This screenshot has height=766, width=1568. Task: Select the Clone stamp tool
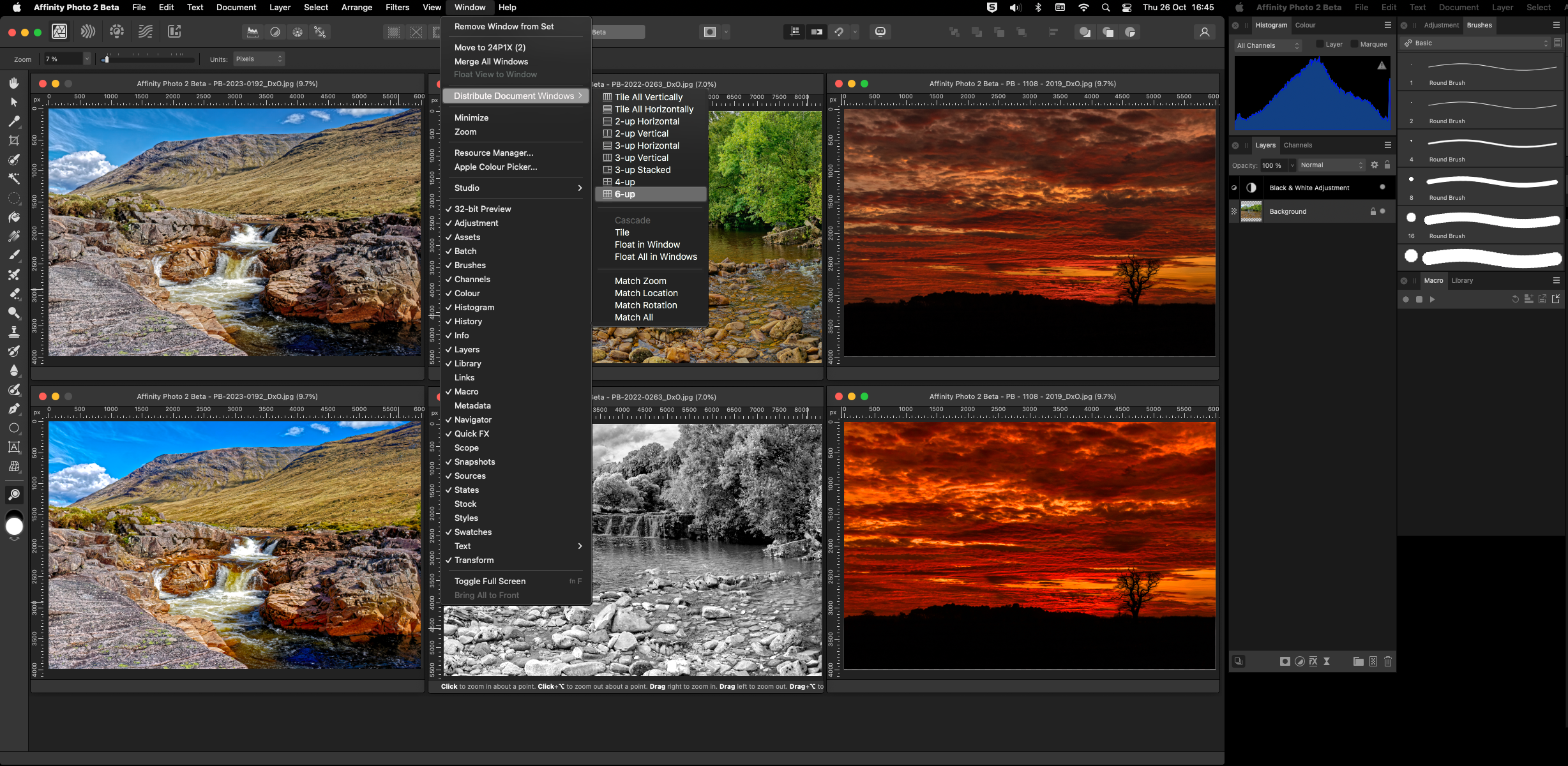pos(14,332)
